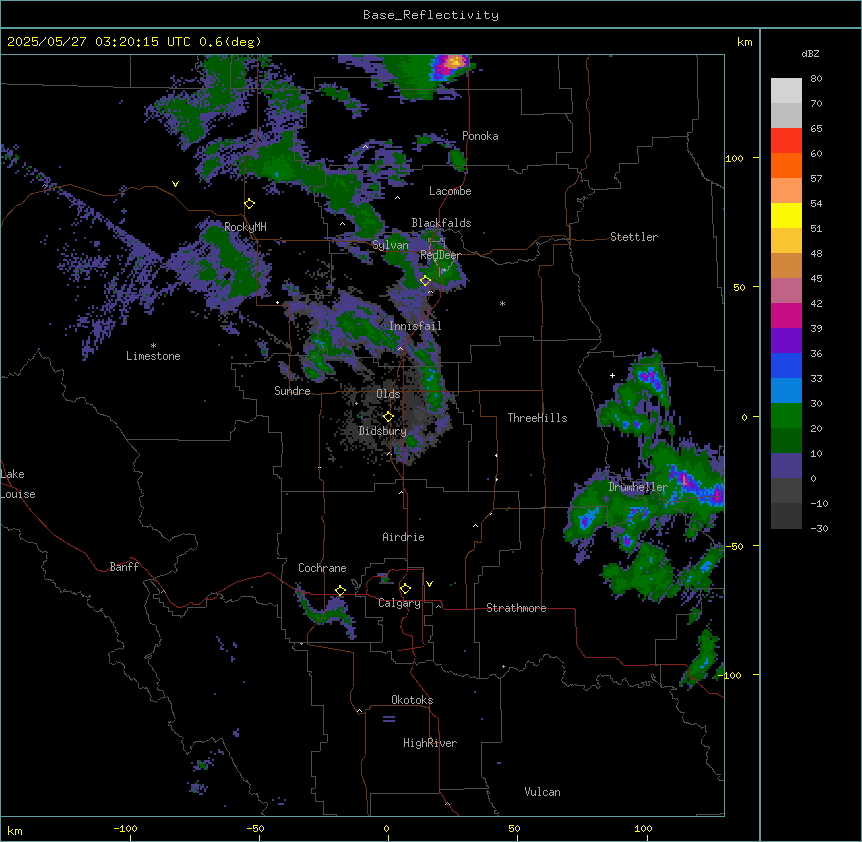Click the Vulcan town label

coord(543,792)
